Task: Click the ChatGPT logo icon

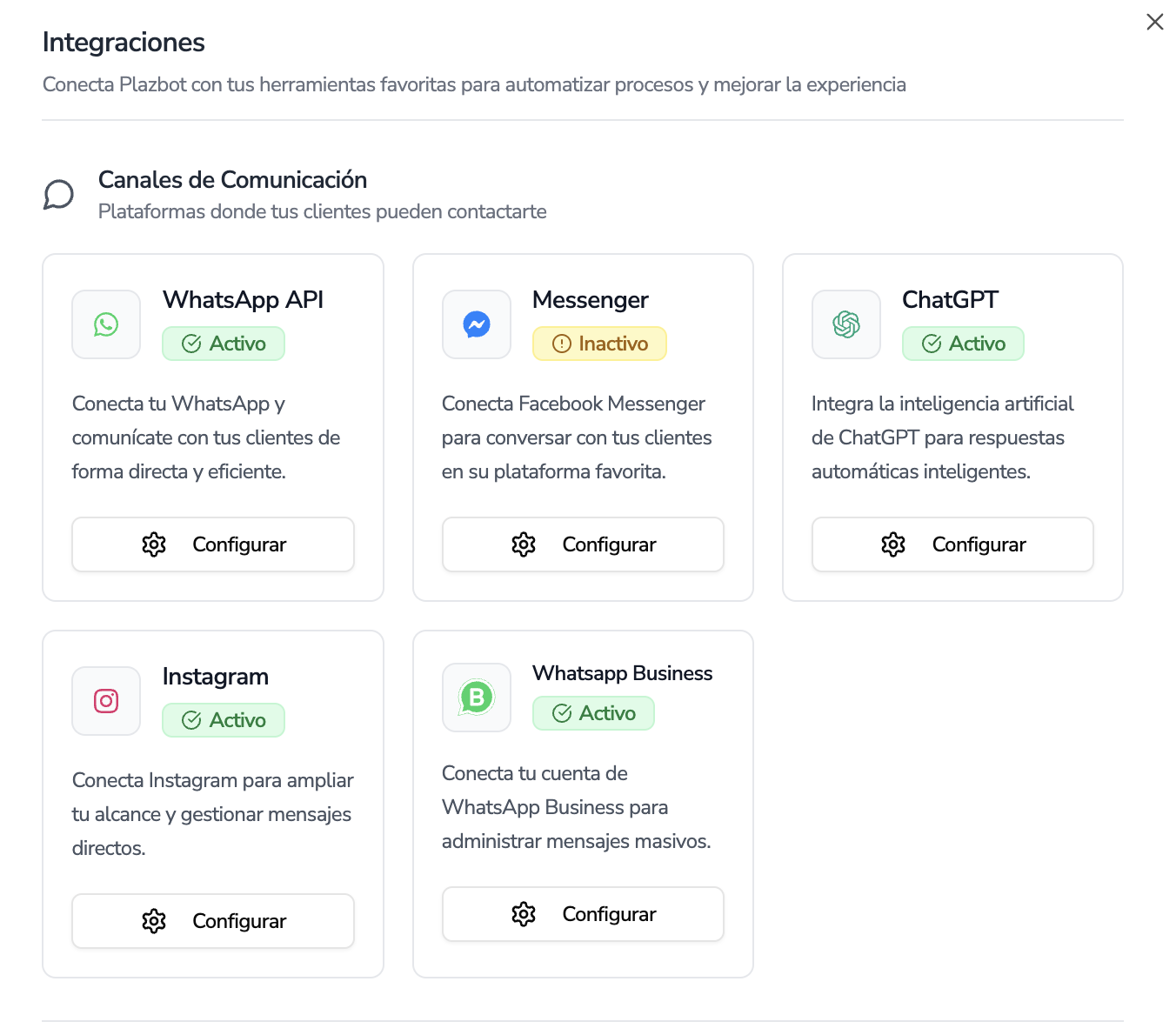Action: (x=846, y=324)
